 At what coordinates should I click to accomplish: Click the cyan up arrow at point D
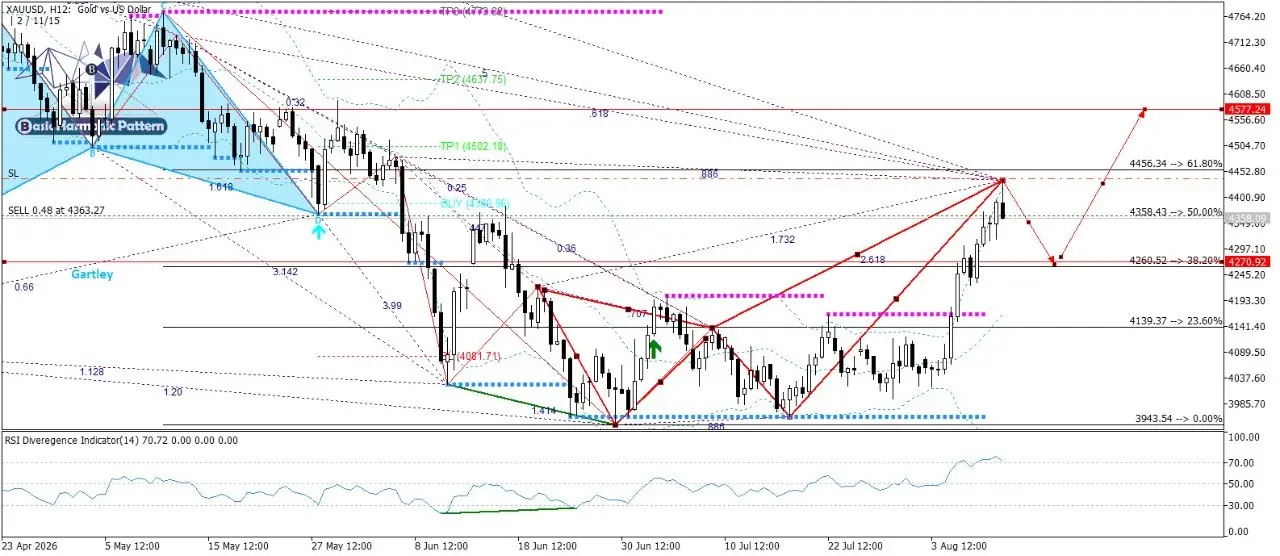click(318, 230)
